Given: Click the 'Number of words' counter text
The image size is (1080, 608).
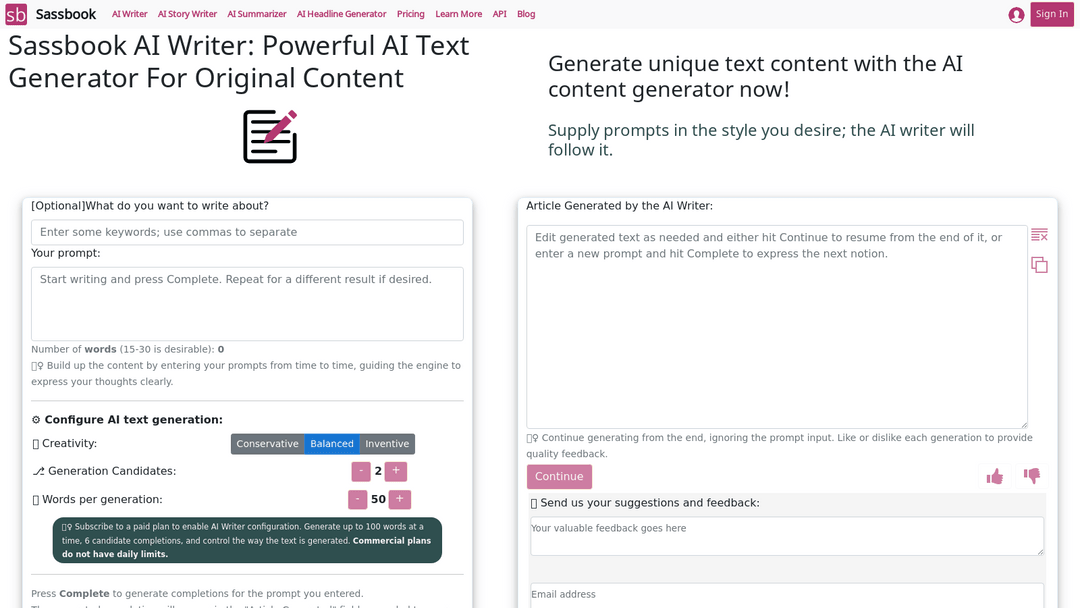Looking at the screenshot, I should pos(127,349).
